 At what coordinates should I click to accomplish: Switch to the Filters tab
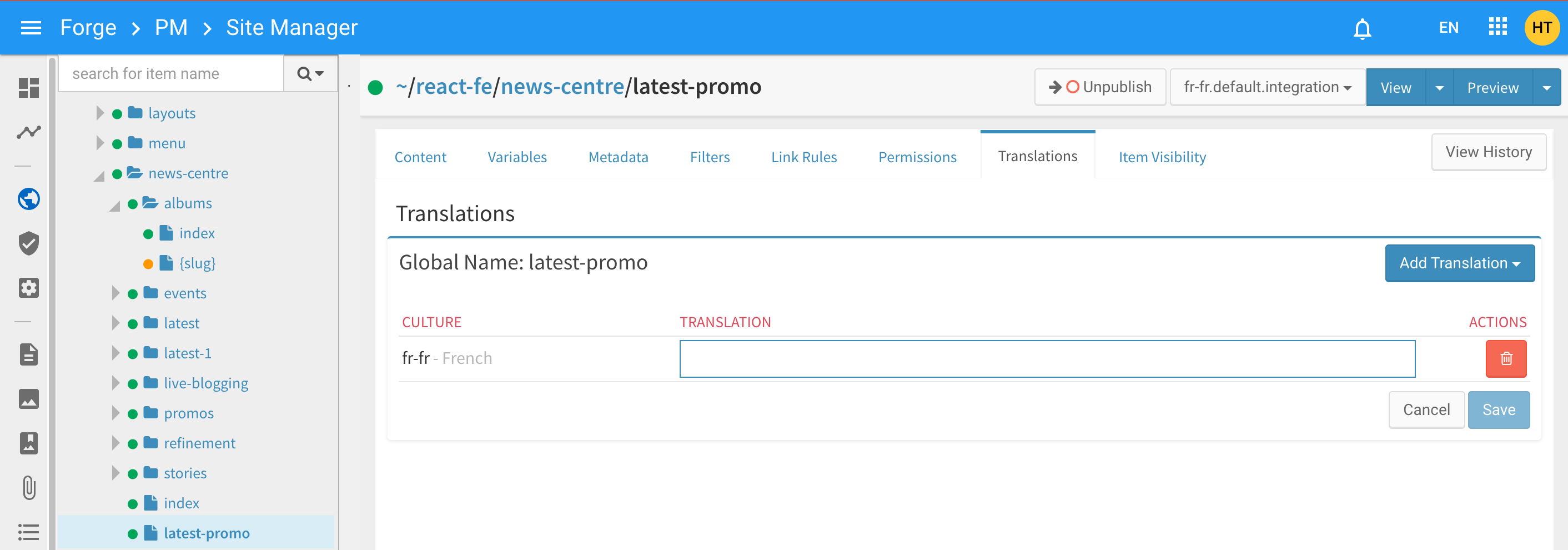[709, 157]
